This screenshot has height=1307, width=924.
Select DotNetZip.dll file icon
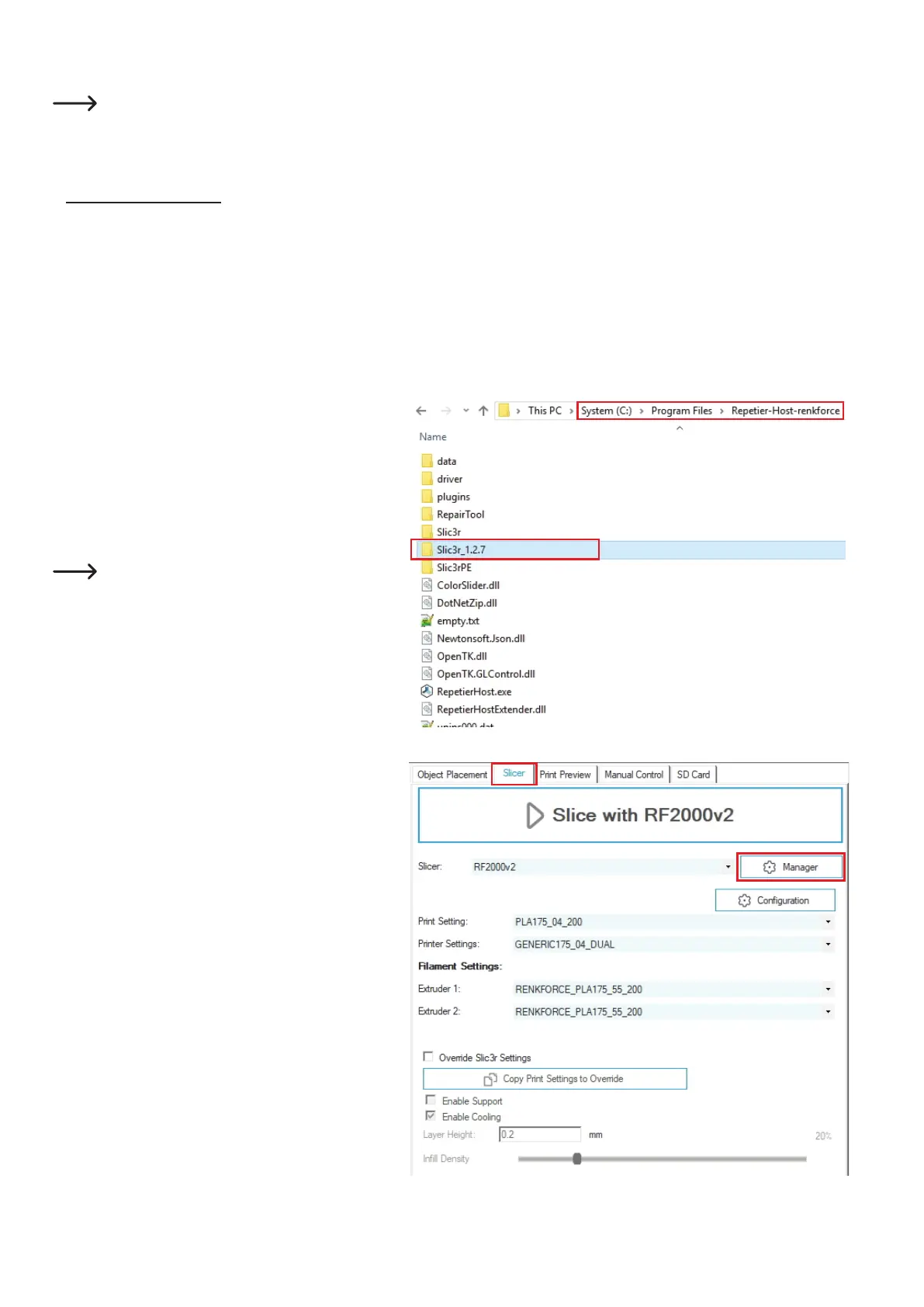(x=427, y=603)
